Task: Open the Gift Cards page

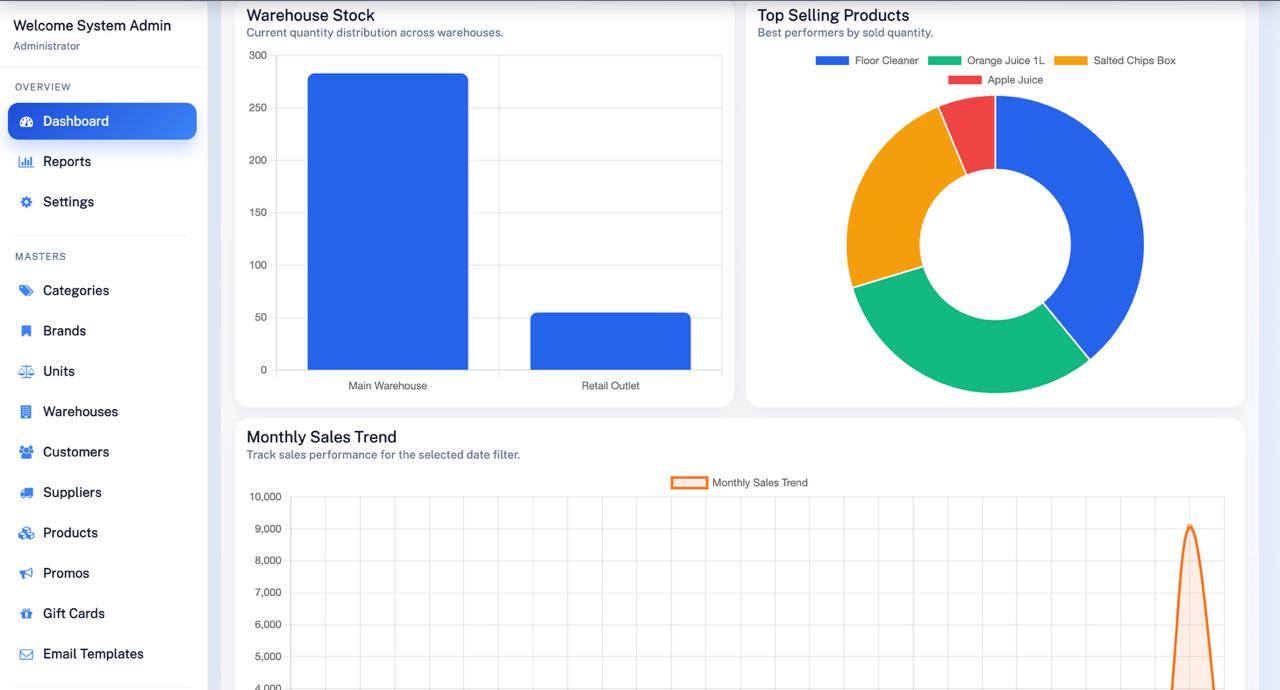Action: pos(72,613)
